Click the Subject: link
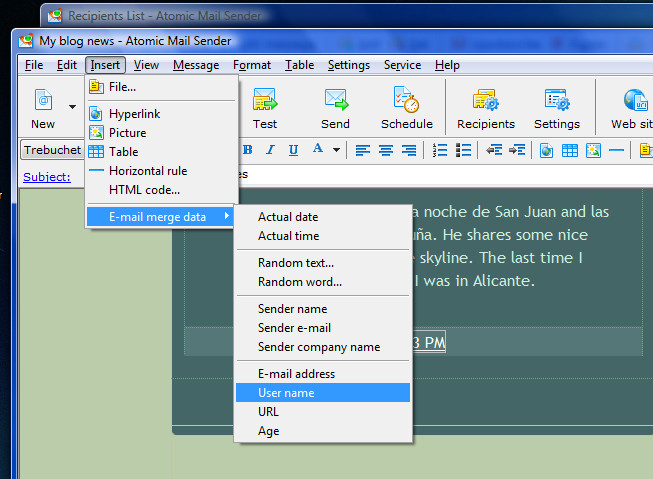This screenshot has width=653, height=479. point(47,177)
